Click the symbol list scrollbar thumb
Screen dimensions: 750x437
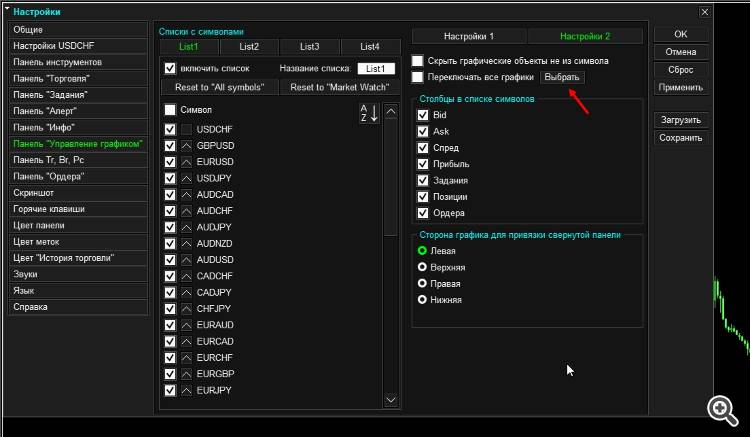tap(391, 178)
